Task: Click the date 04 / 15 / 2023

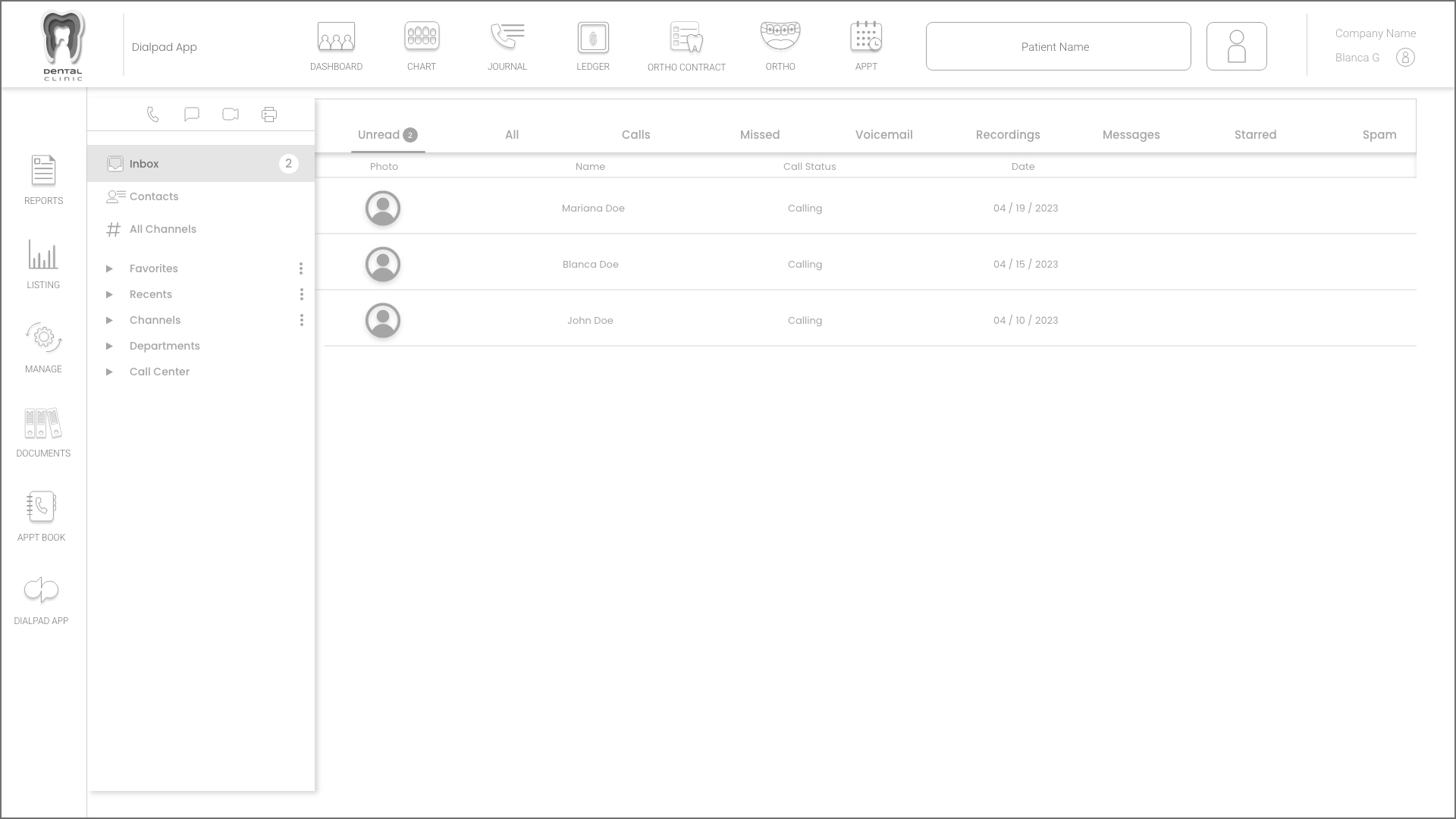Action: tap(1025, 265)
